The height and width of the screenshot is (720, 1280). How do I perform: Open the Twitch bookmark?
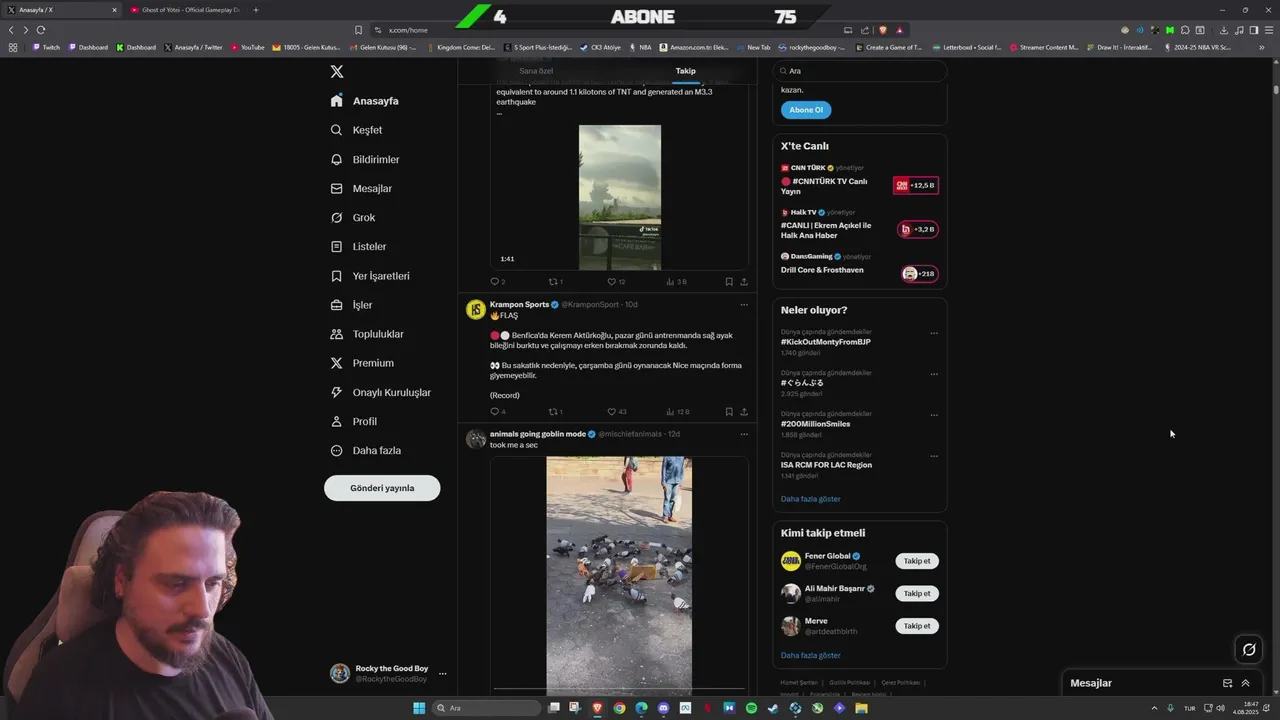pos(46,47)
